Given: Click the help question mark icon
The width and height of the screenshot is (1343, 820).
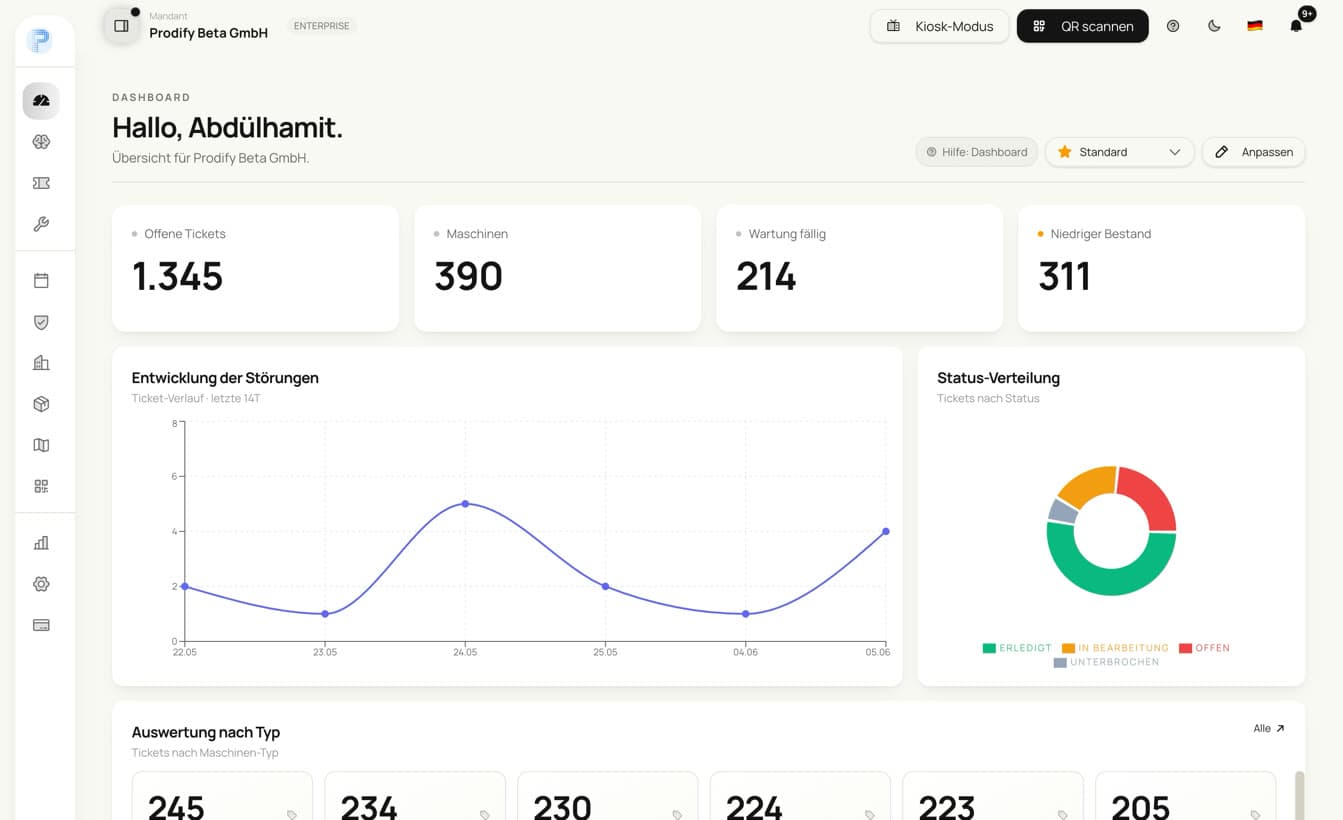Looking at the screenshot, I should coord(1173,26).
